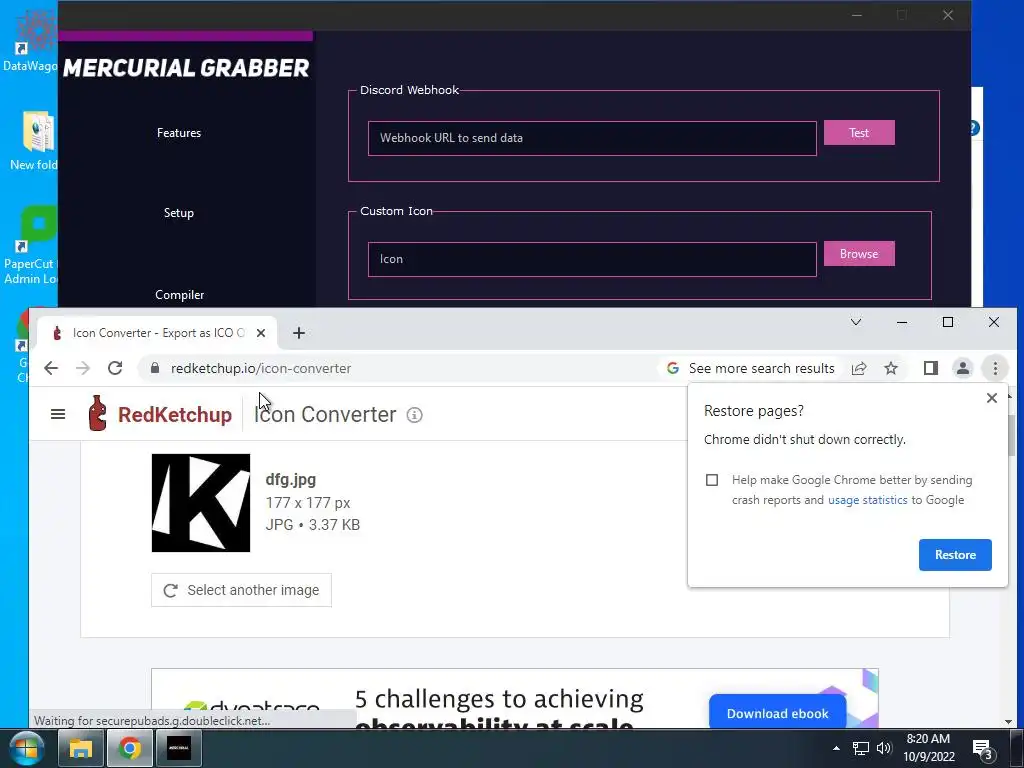The width and height of the screenshot is (1024, 768).
Task: Click the RedKetchup bottle logo
Action: point(97,413)
